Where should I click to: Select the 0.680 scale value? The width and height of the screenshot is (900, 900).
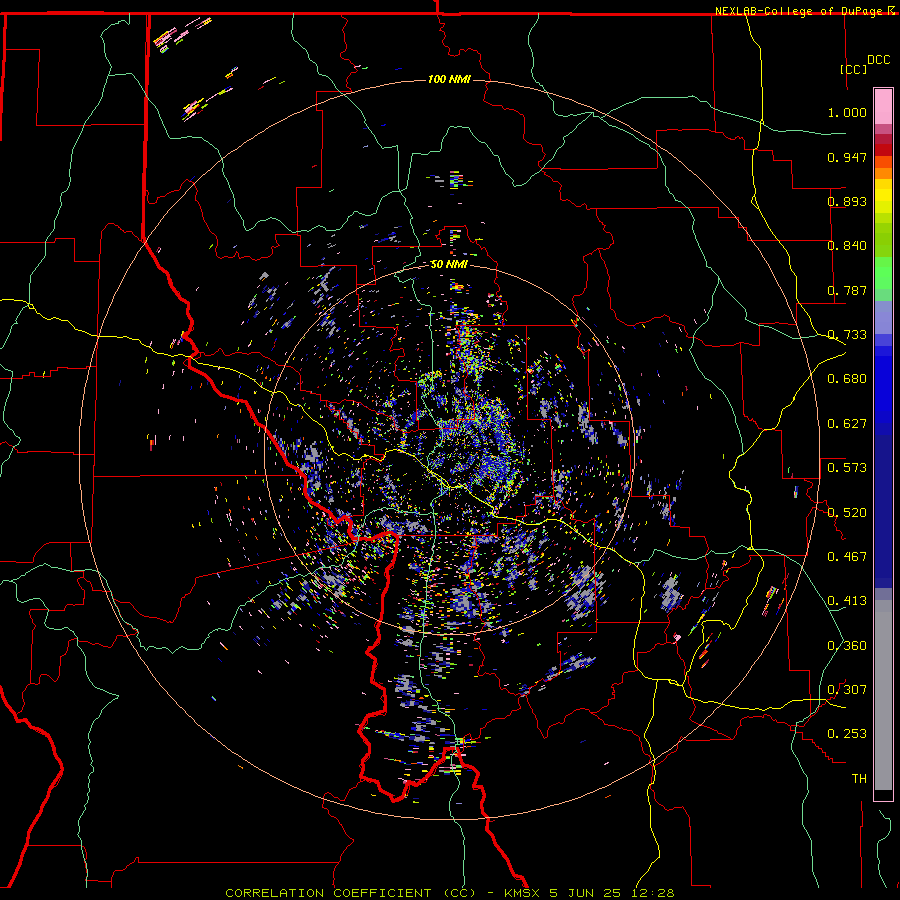847,379
